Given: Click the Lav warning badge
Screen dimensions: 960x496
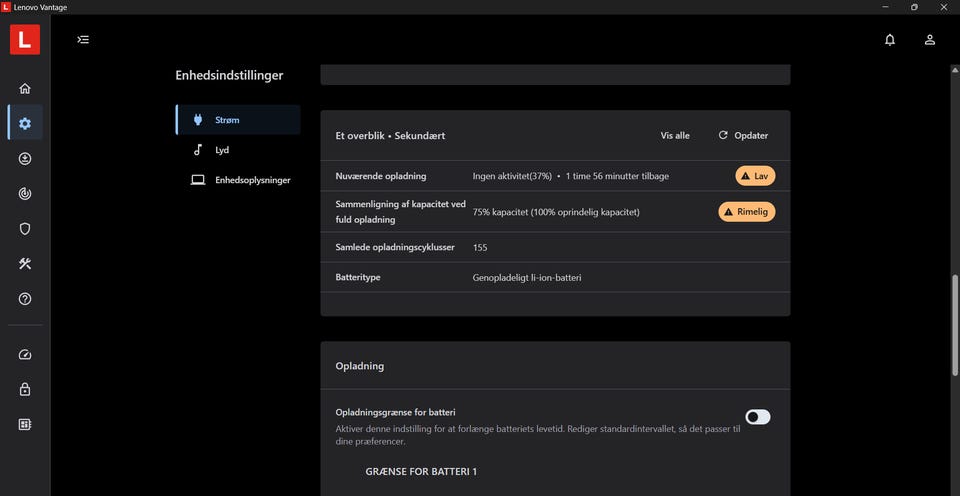Looking at the screenshot, I should click(755, 176).
